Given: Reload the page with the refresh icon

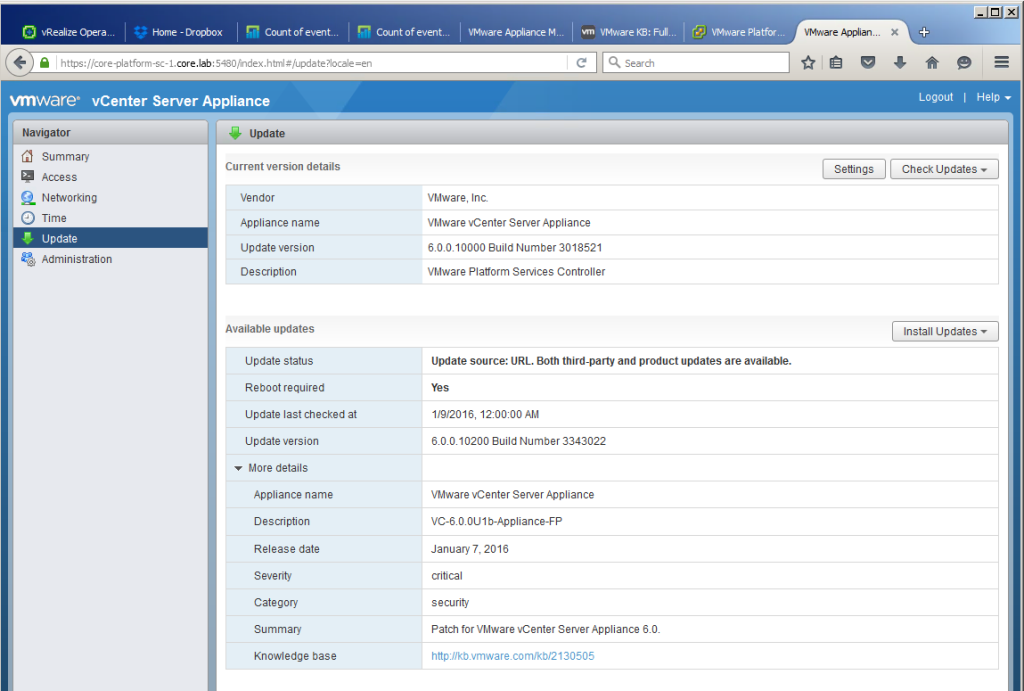Looking at the screenshot, I should [581, 63].
